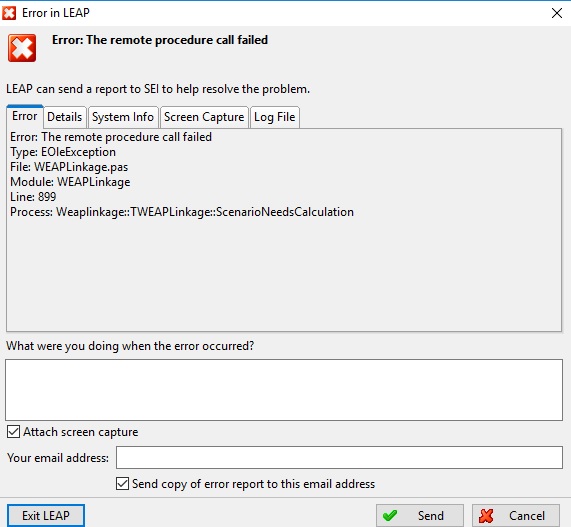571x527 pixels.
Task: Click the Process line in error details
Action: pyautogui.click(x=182, y=212)
